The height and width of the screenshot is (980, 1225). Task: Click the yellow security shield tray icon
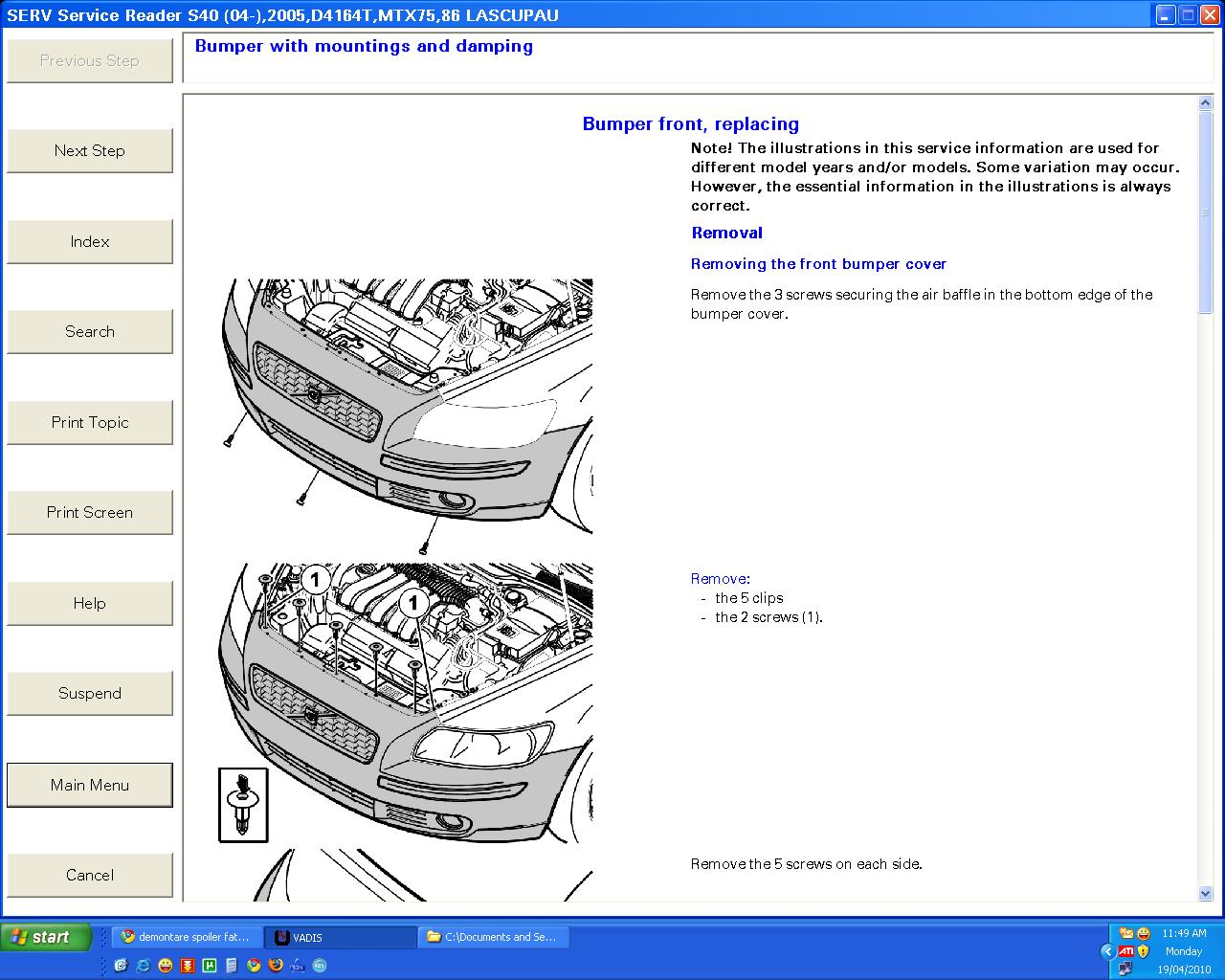click(x=1143, y=951)
